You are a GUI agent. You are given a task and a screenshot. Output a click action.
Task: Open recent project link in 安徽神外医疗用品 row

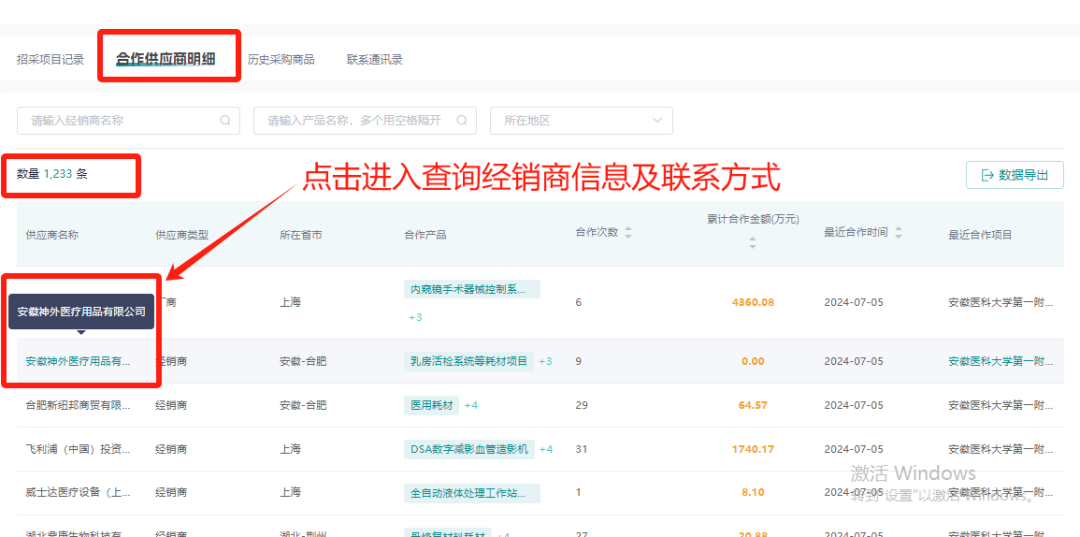(1001, 361)
